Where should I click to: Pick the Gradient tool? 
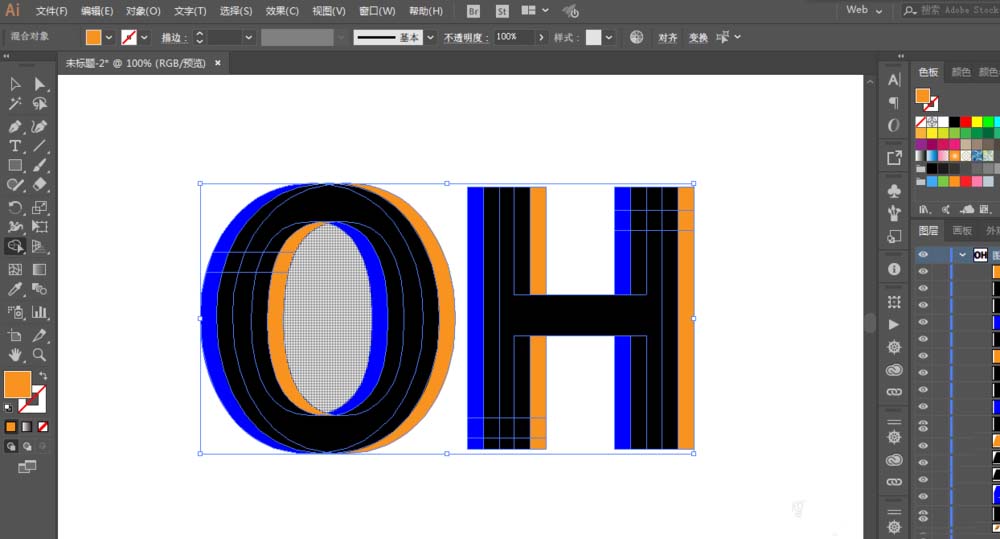[40, 269]
